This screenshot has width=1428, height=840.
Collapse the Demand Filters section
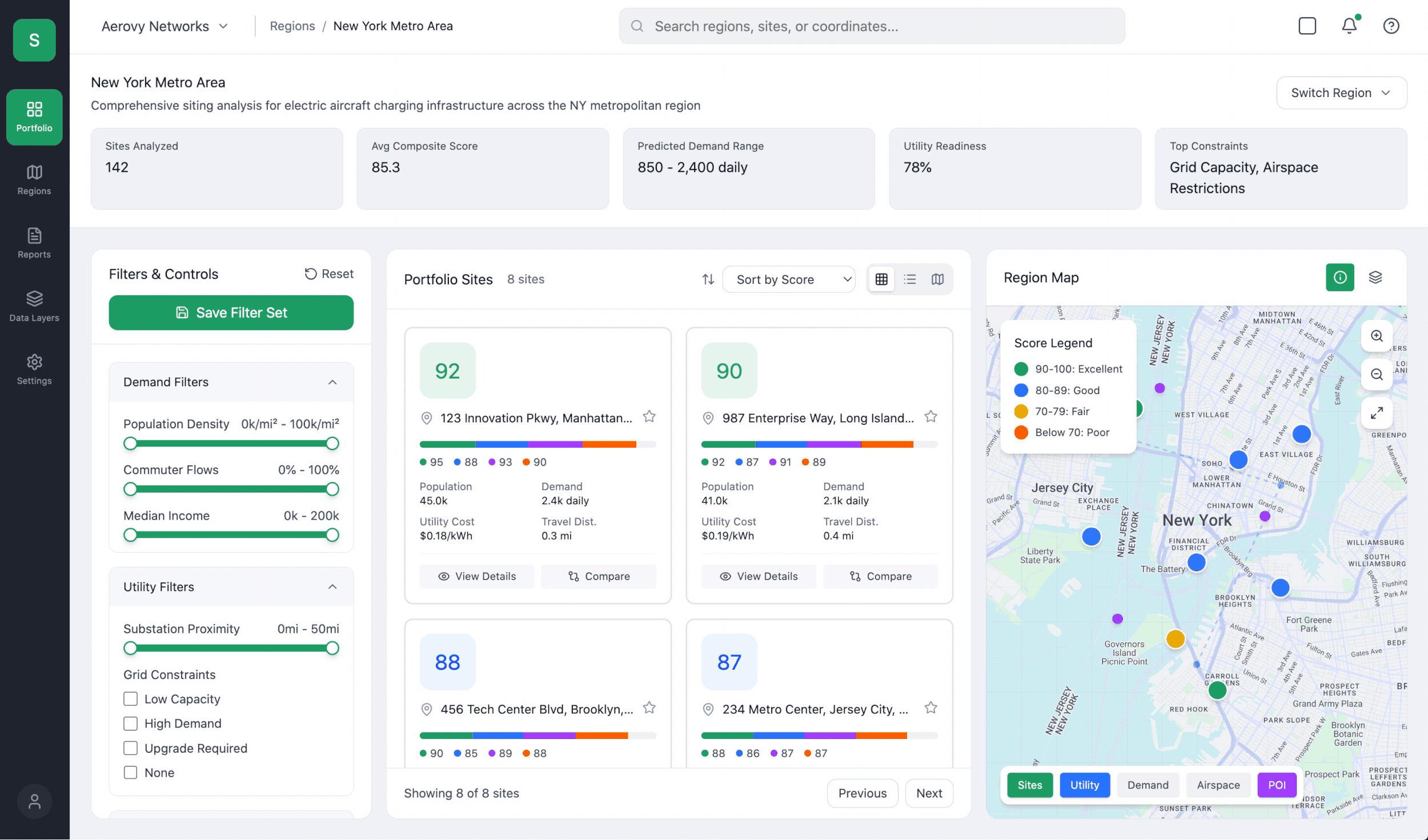332,382
